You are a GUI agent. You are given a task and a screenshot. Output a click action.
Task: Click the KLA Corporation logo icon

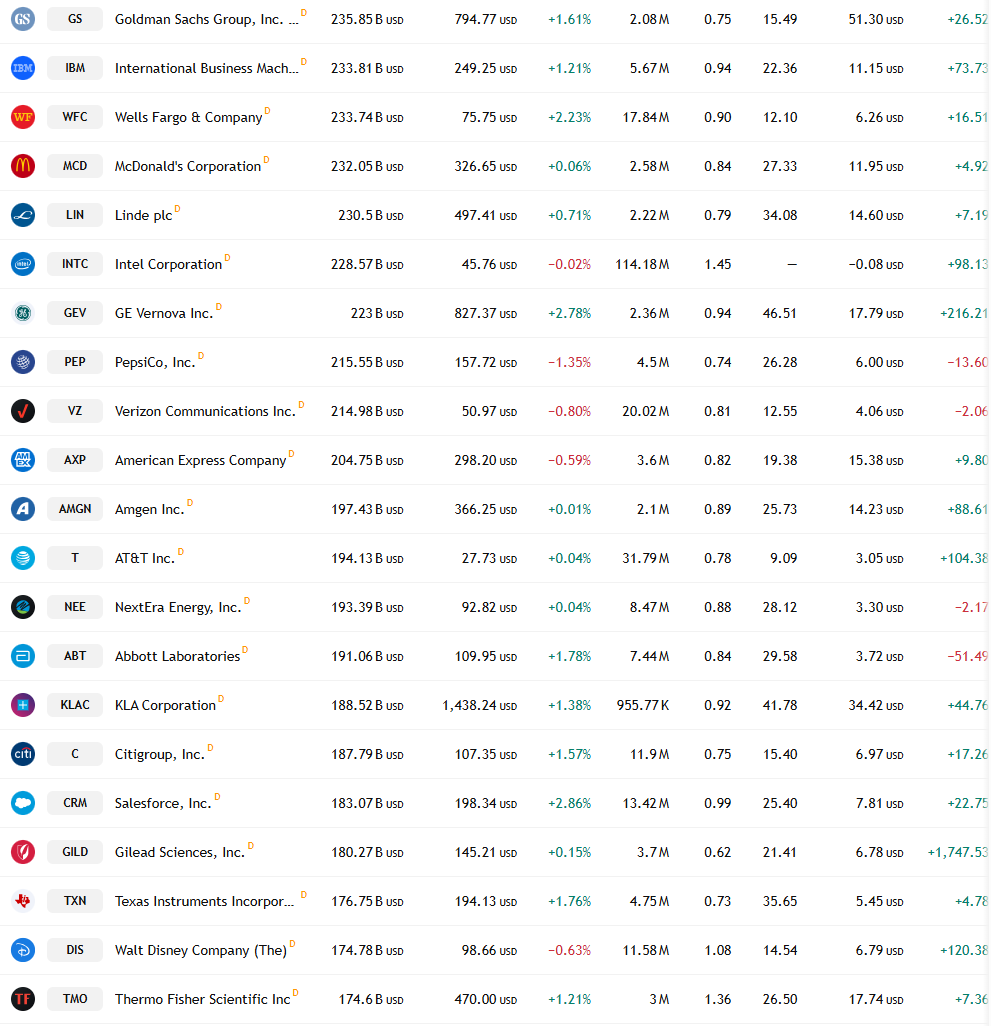pos(23,705)
